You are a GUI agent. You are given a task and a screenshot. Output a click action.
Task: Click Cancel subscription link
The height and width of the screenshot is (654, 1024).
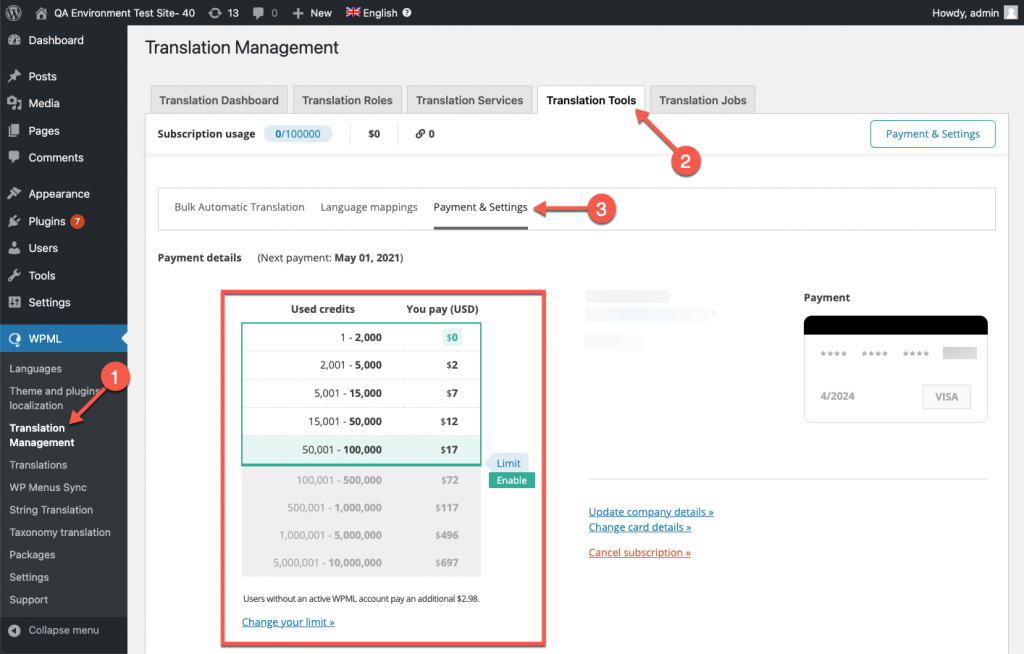point(639,552)
